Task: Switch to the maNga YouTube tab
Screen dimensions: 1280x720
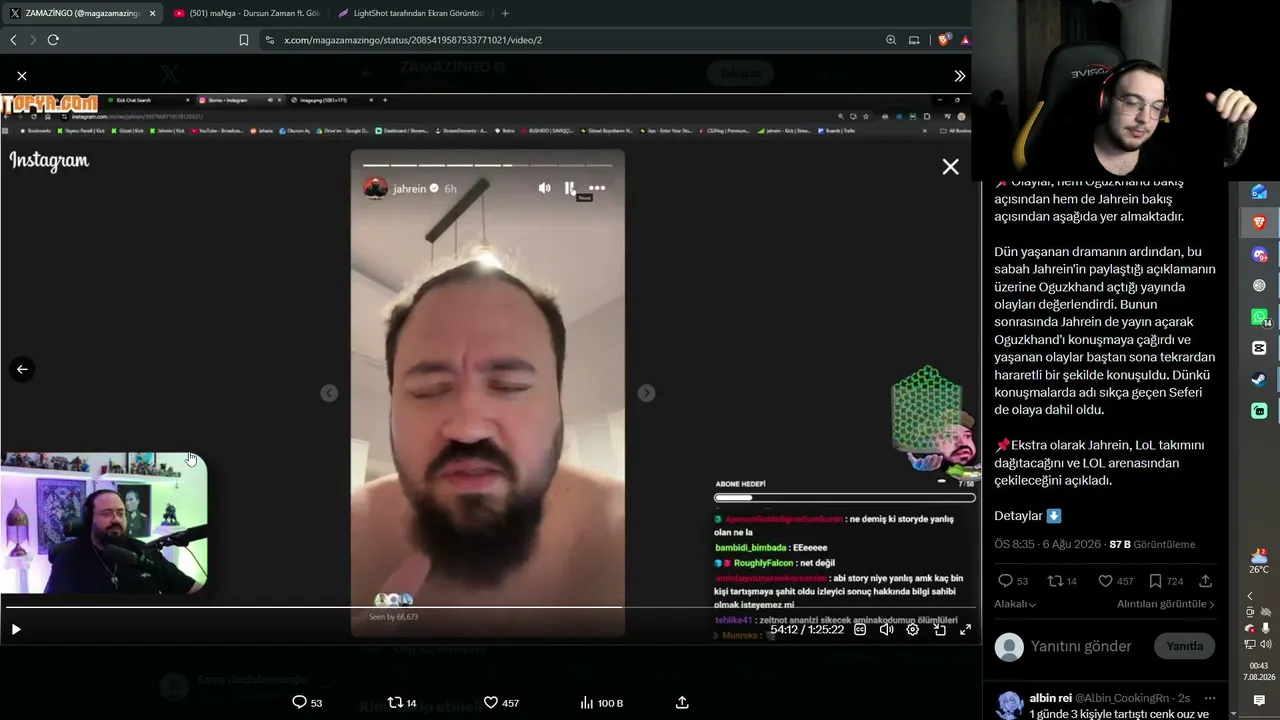Action: 246,13
